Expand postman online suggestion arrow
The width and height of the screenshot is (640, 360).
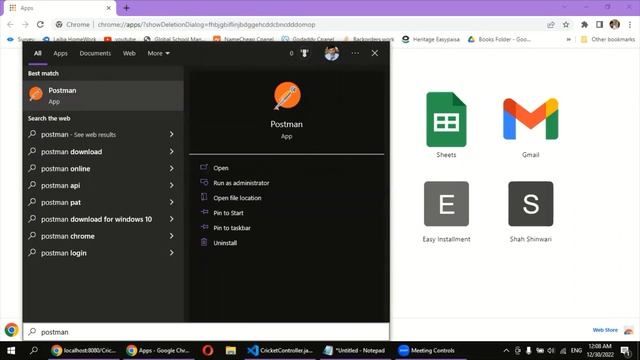click(171, 168)
